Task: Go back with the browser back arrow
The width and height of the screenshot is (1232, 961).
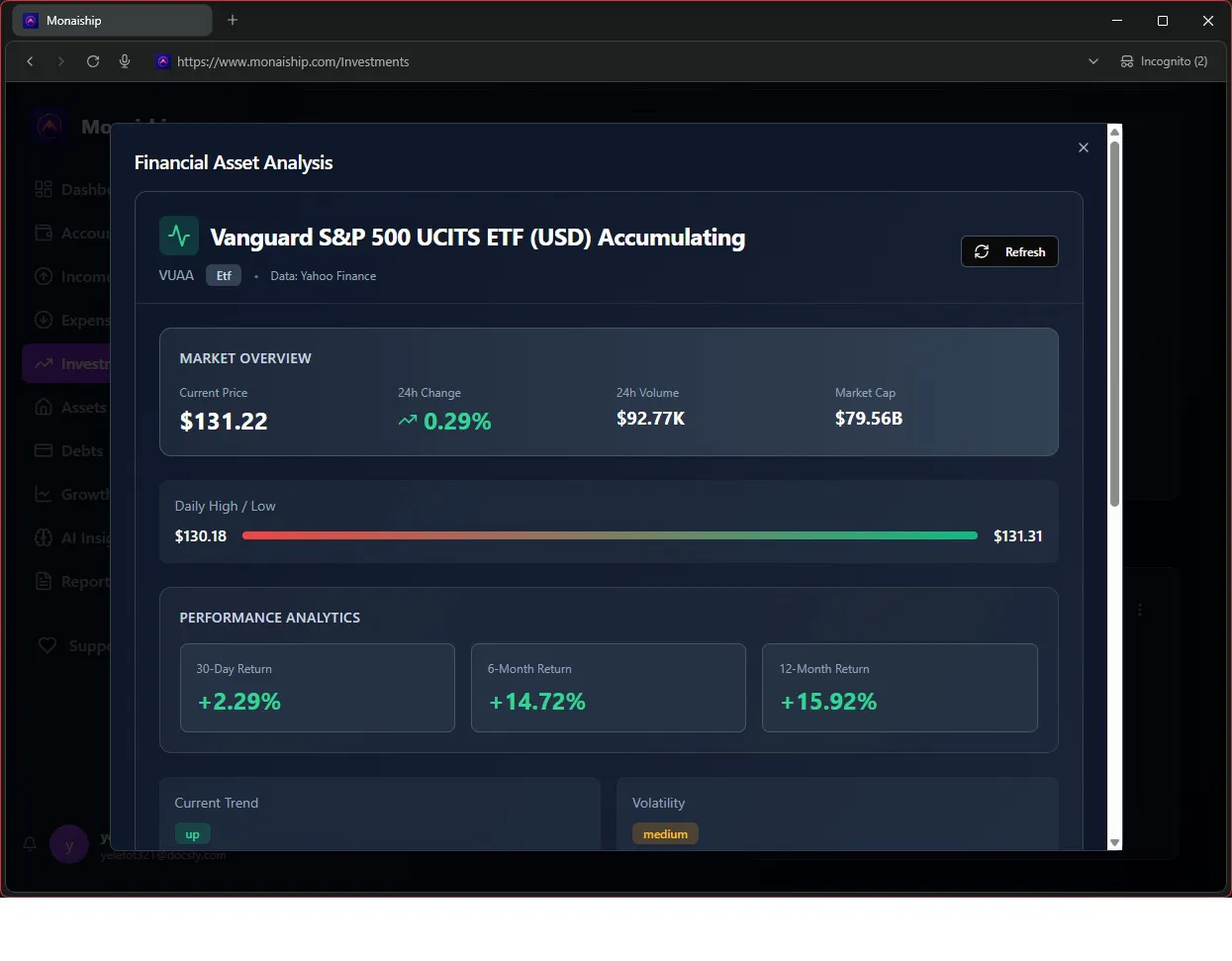Action: click(30, 61)
